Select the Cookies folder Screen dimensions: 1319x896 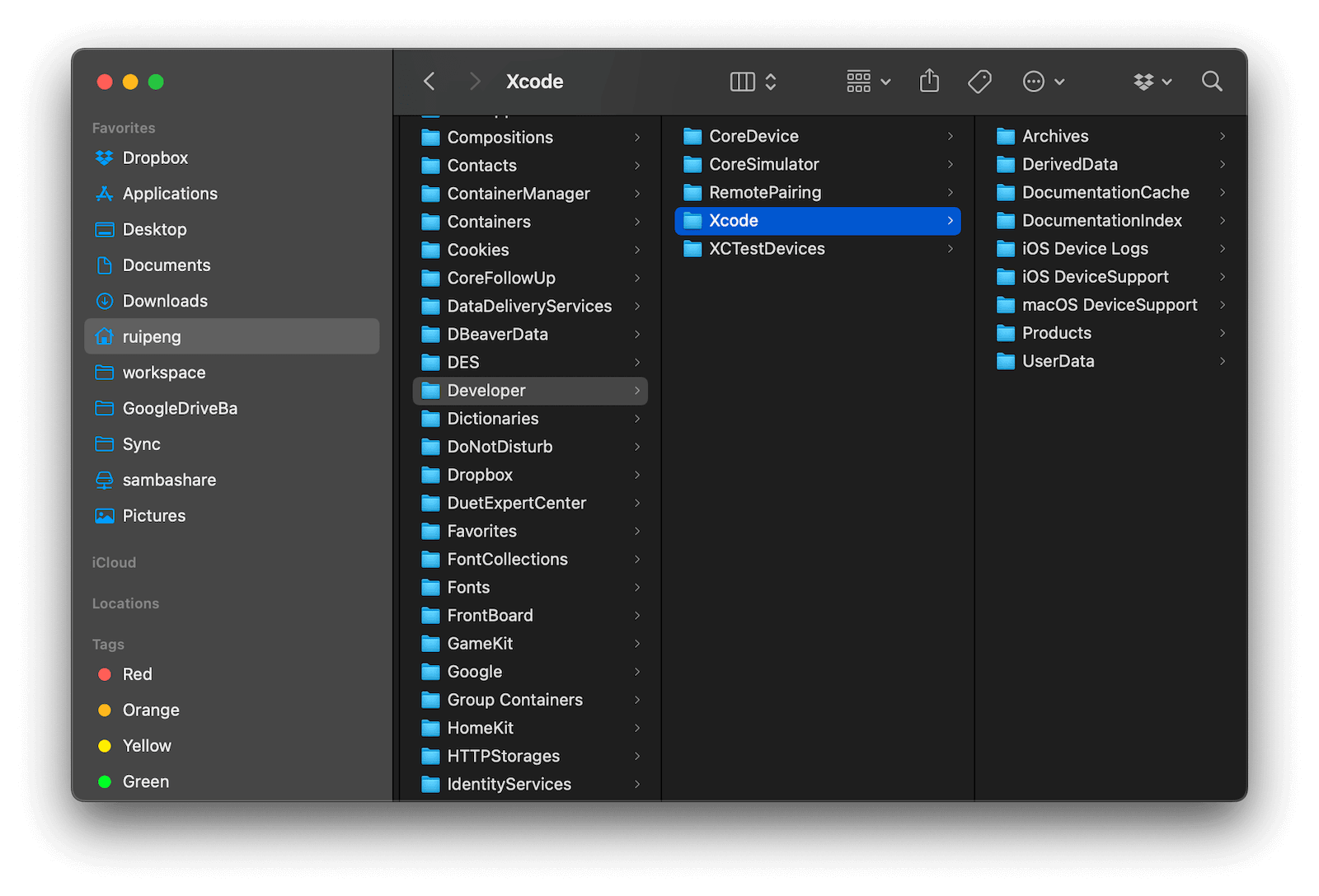[530, 250]
